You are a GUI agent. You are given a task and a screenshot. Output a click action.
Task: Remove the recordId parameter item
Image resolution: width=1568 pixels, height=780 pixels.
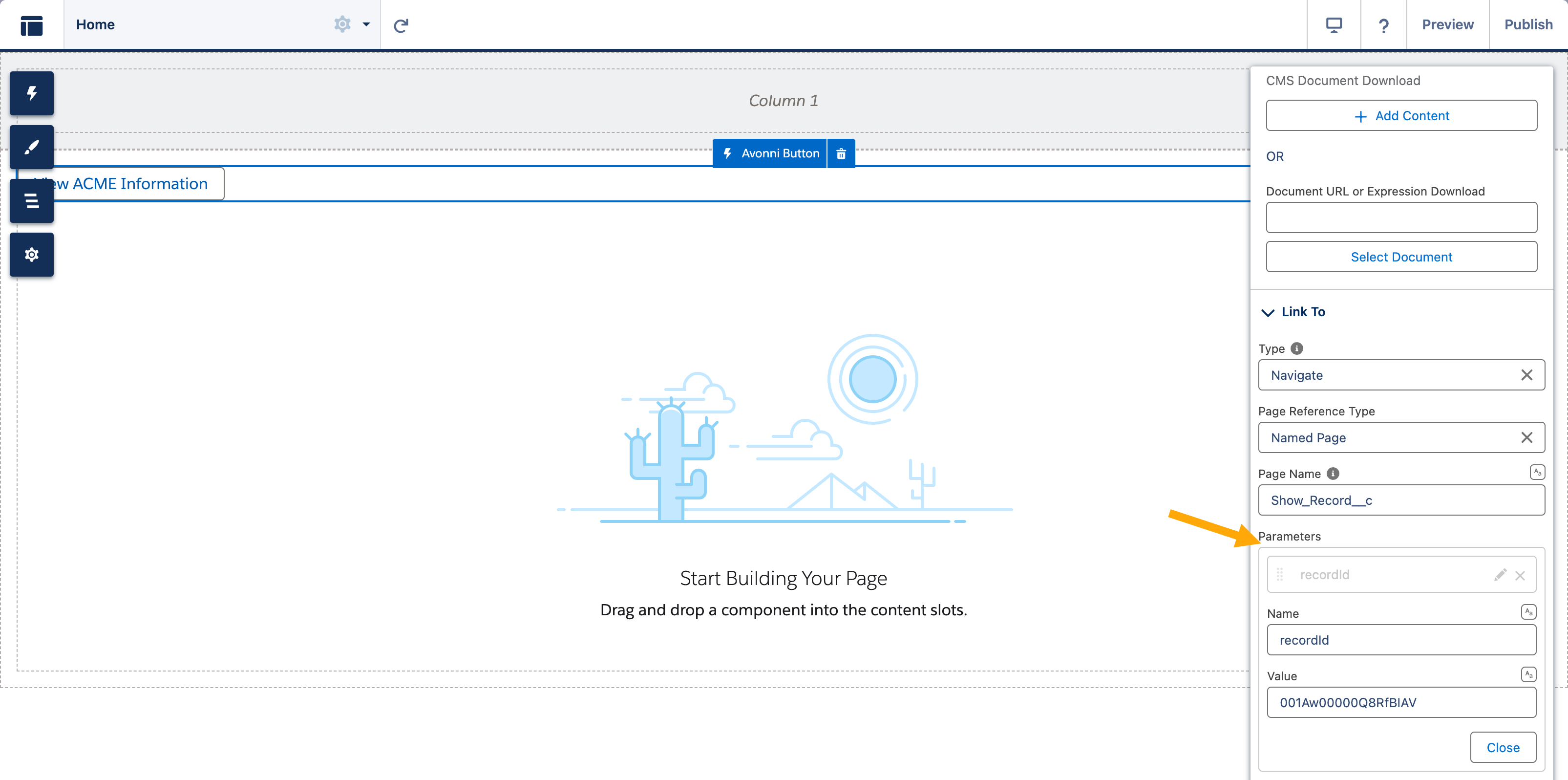tap(1520, 575)
